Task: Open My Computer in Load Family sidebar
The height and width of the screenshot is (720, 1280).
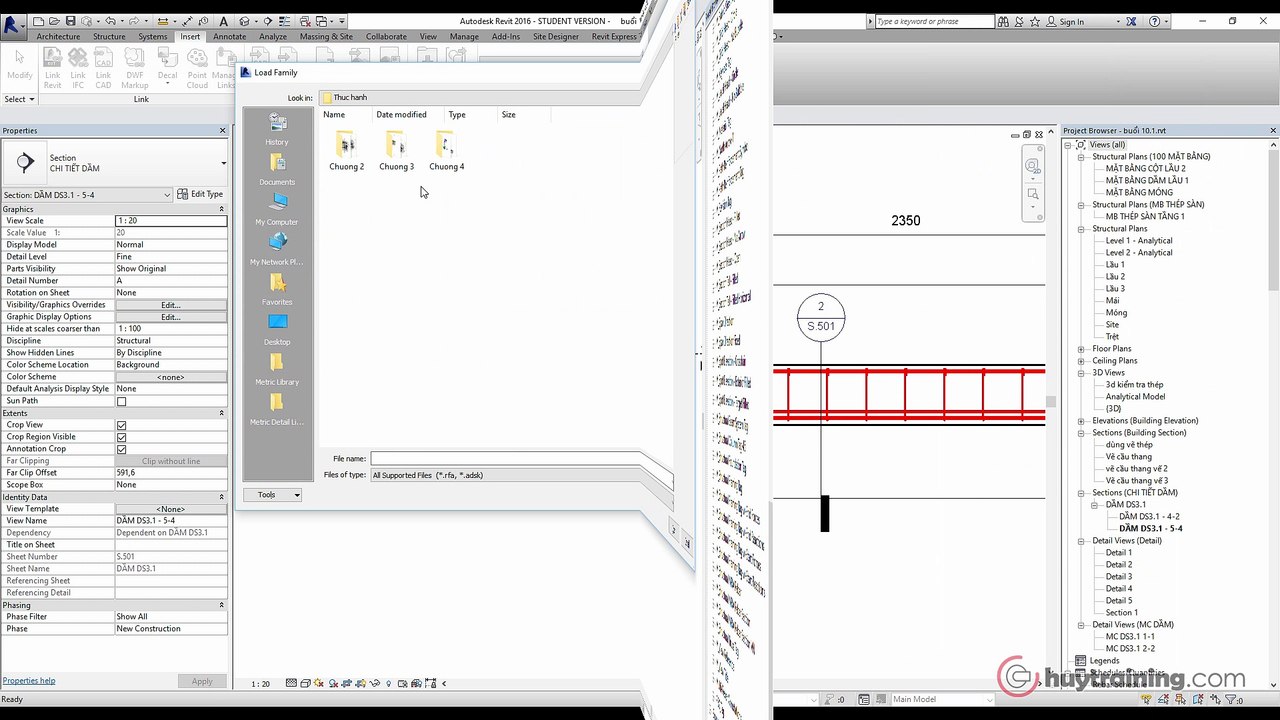Action: 277,210
